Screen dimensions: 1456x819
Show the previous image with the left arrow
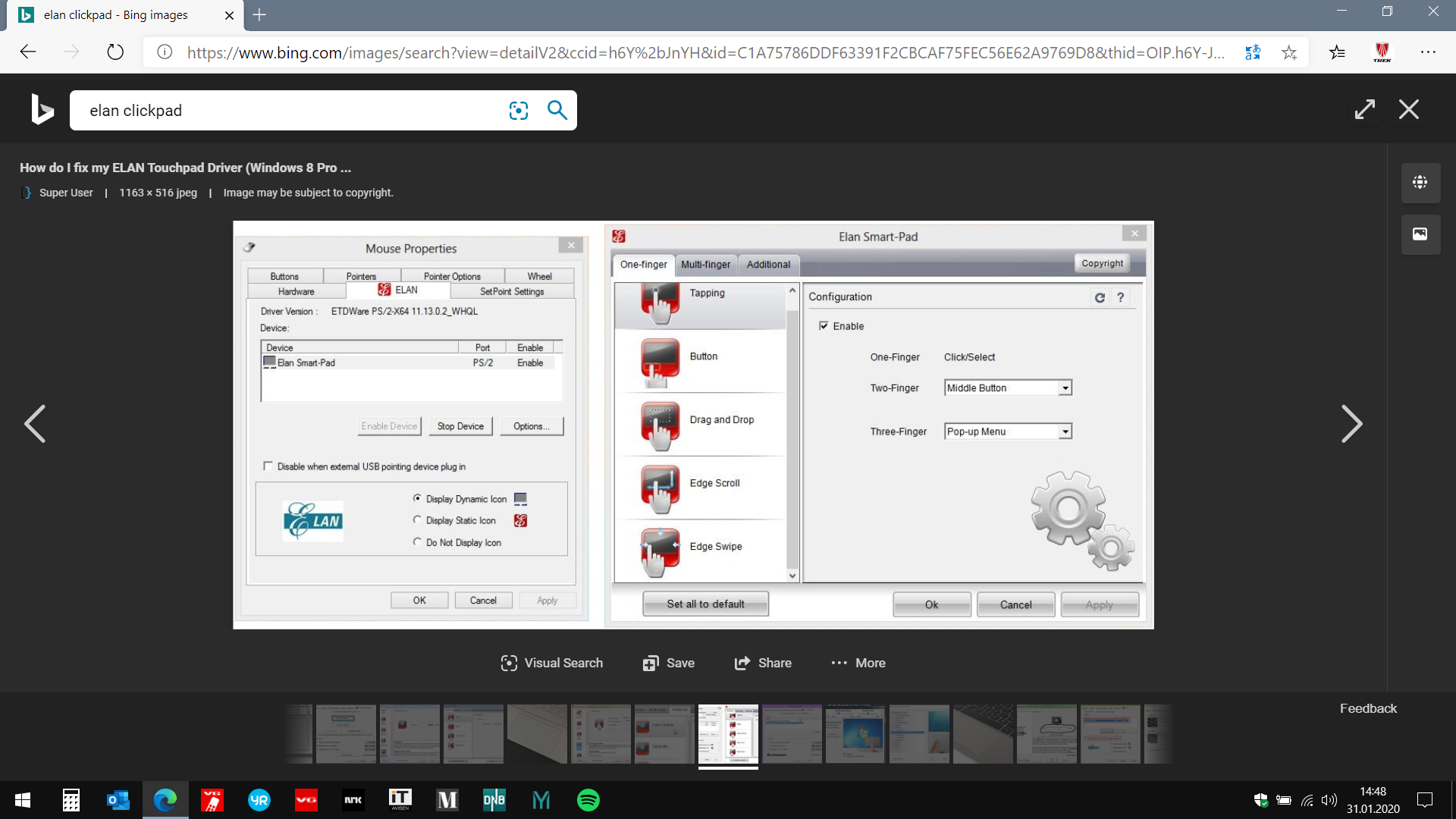pos(35,423)
